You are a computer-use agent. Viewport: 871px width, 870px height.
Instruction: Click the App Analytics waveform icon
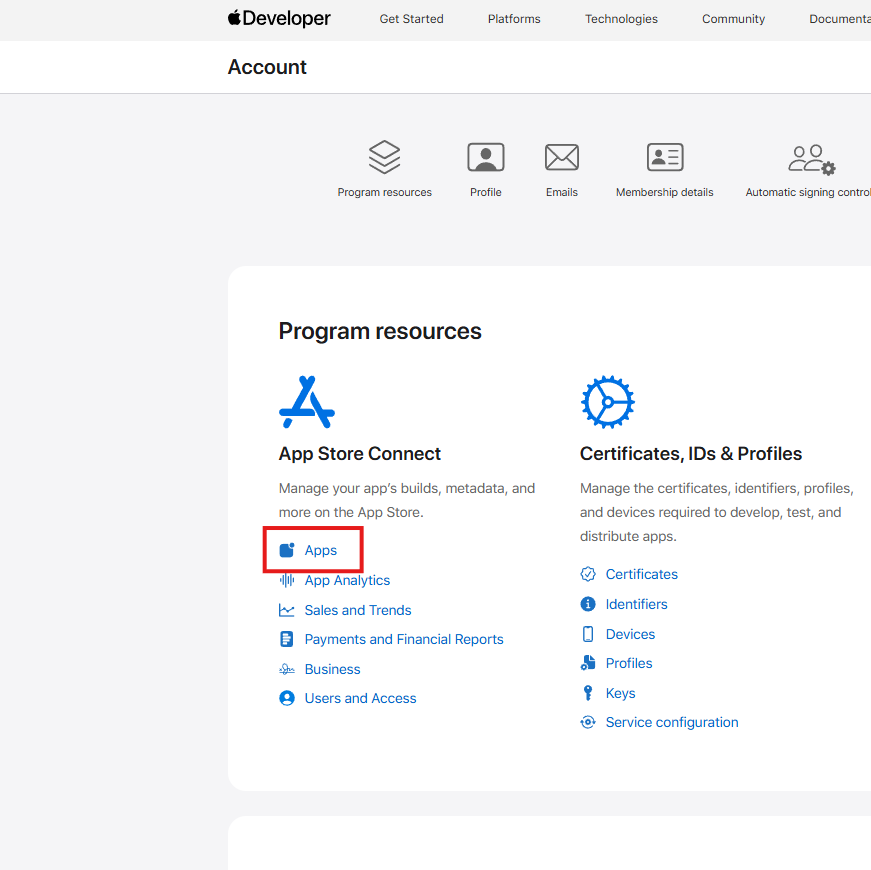287,580
